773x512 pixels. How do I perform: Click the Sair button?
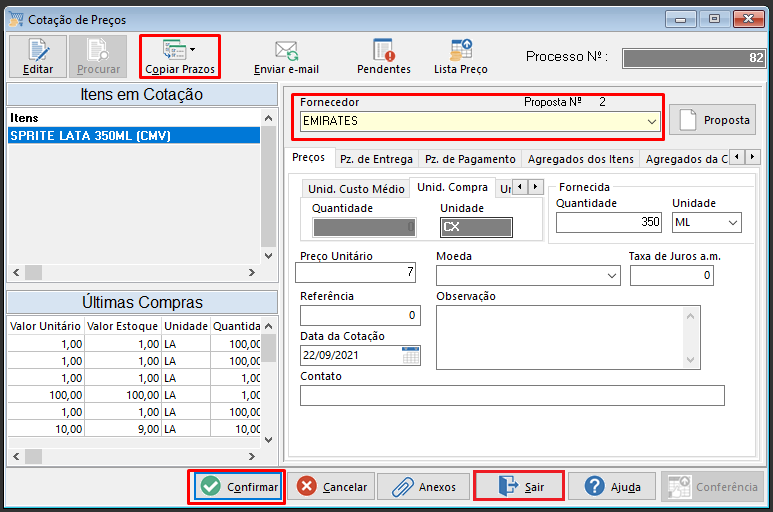[519, 487]
